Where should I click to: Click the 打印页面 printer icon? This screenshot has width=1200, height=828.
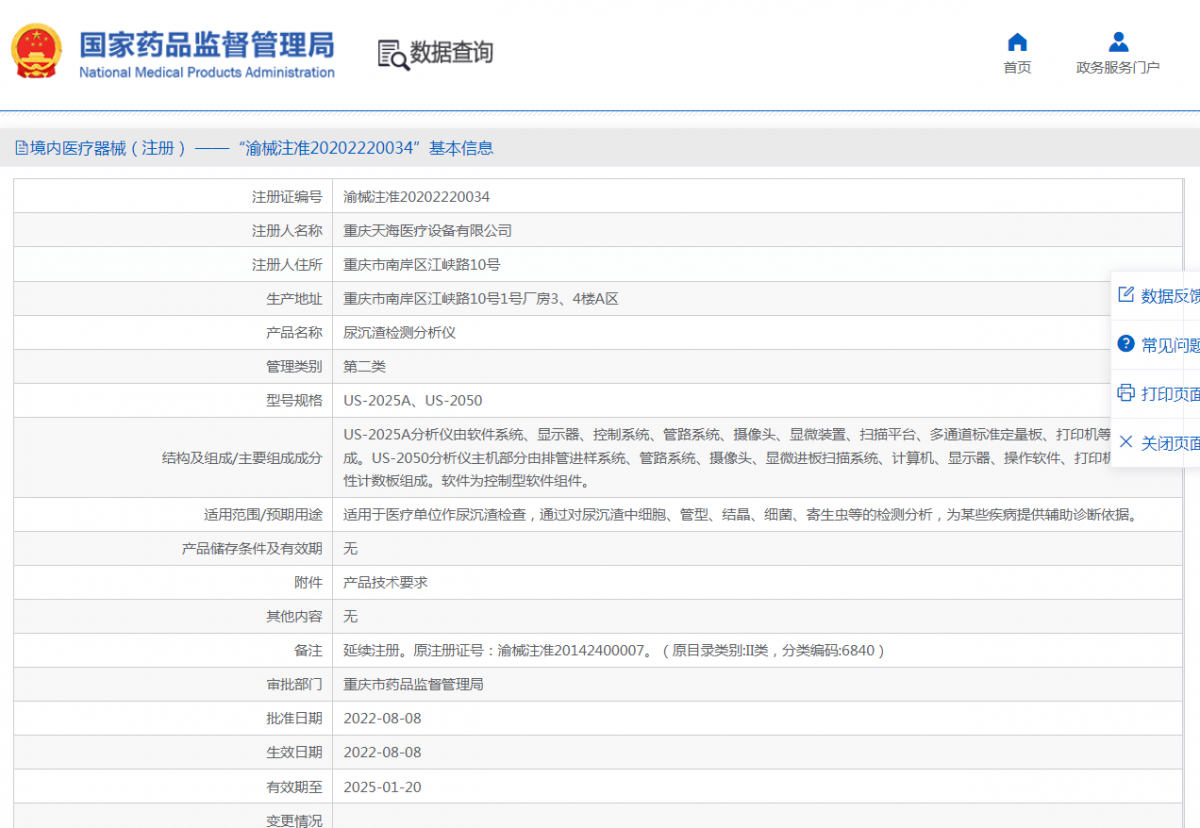coord(1126,393)
